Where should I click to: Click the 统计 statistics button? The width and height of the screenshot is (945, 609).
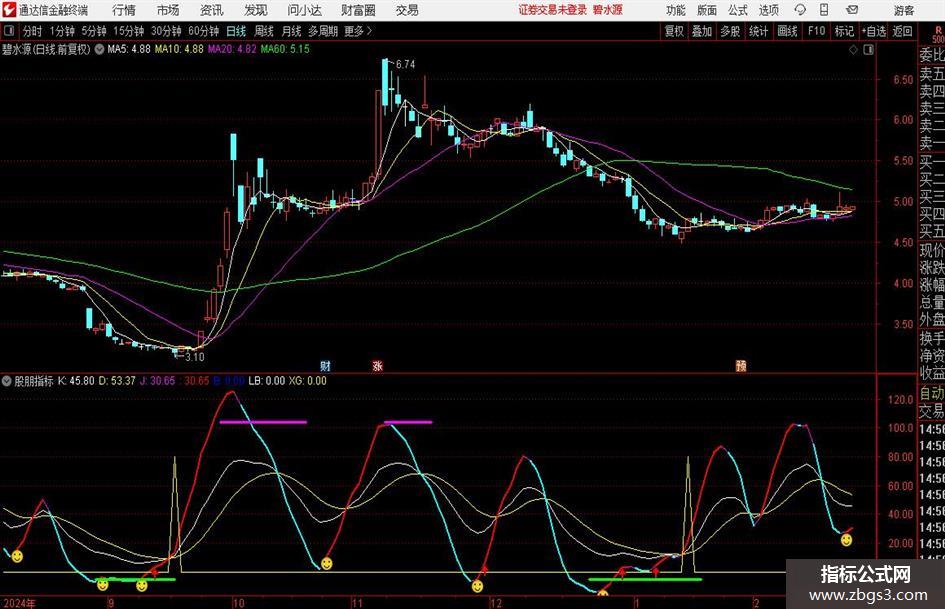758,31
